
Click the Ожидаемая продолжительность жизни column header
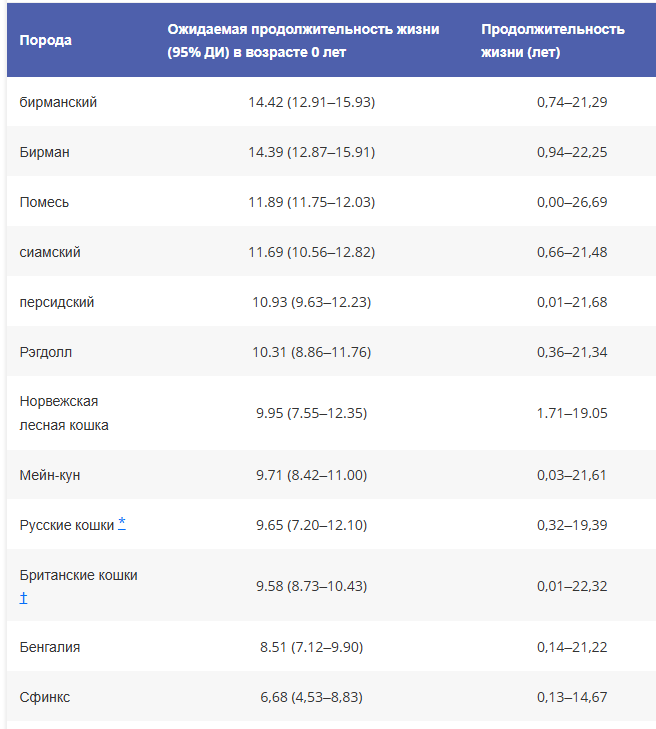click(301, 41)
